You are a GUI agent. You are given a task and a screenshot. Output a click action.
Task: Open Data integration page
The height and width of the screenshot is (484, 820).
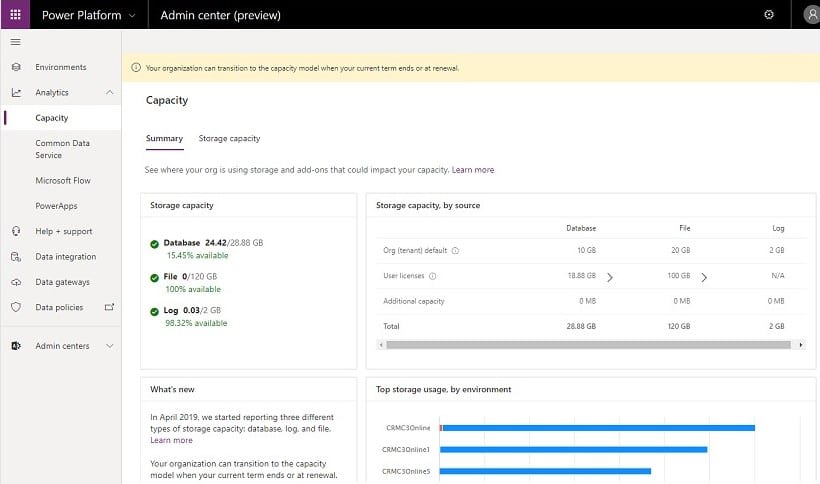(65, 257)
